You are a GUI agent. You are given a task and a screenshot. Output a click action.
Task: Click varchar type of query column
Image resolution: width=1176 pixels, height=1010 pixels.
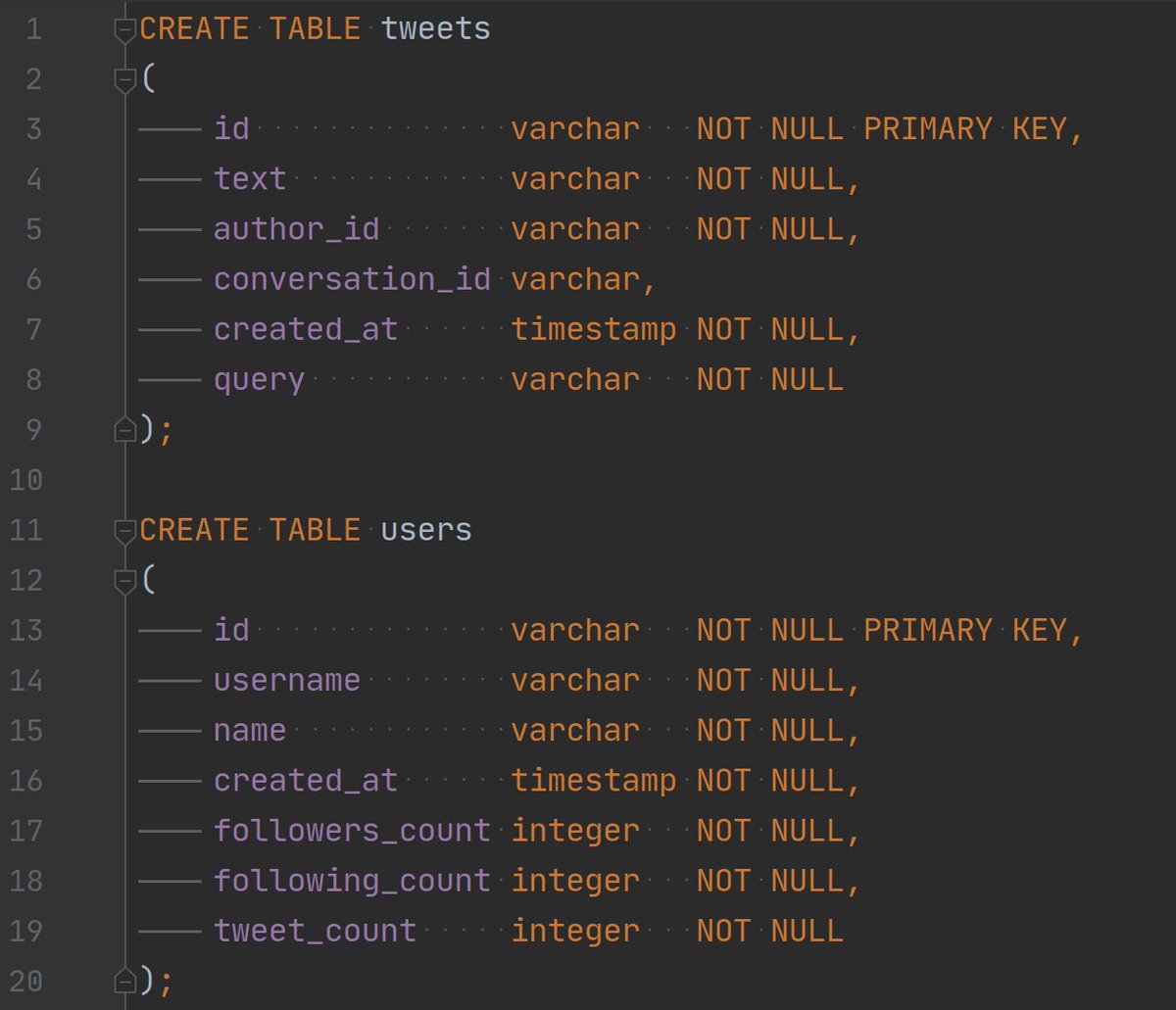[x=575, y=379]
